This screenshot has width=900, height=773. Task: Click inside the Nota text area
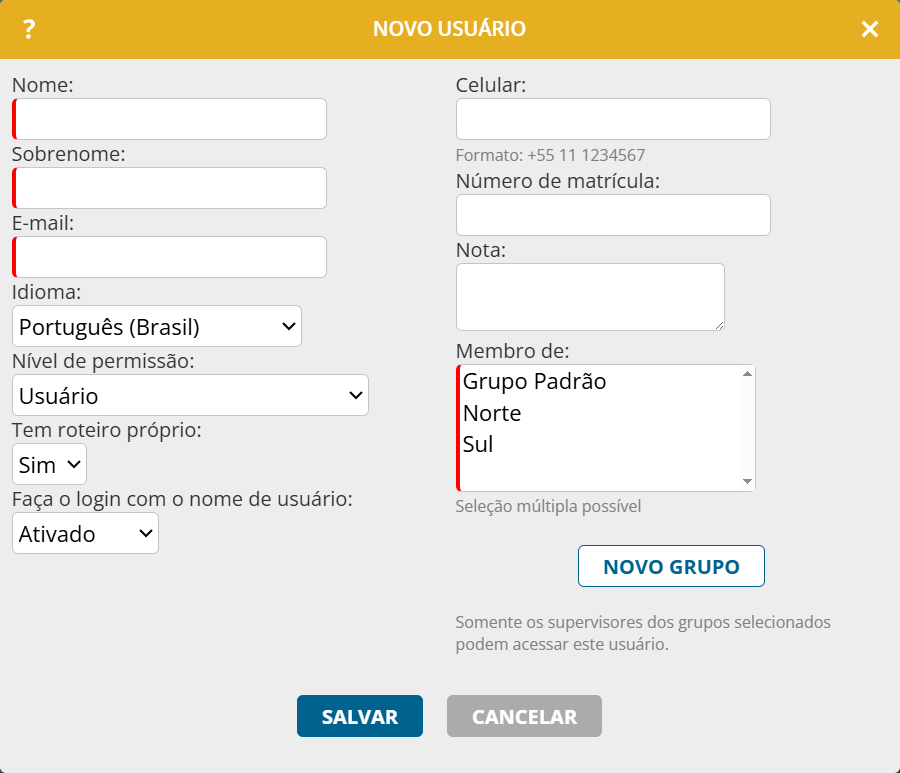click(x=590, y=297)
